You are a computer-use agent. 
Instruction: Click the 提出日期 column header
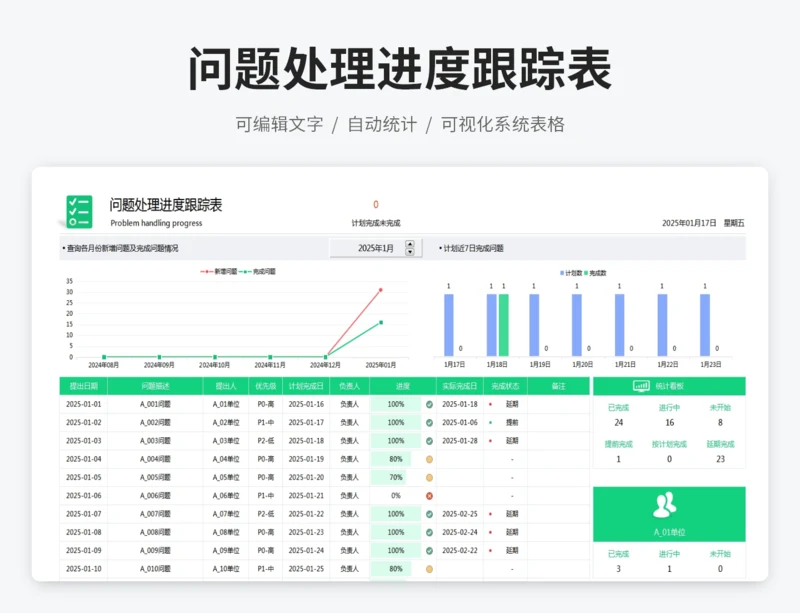point(84,386)
